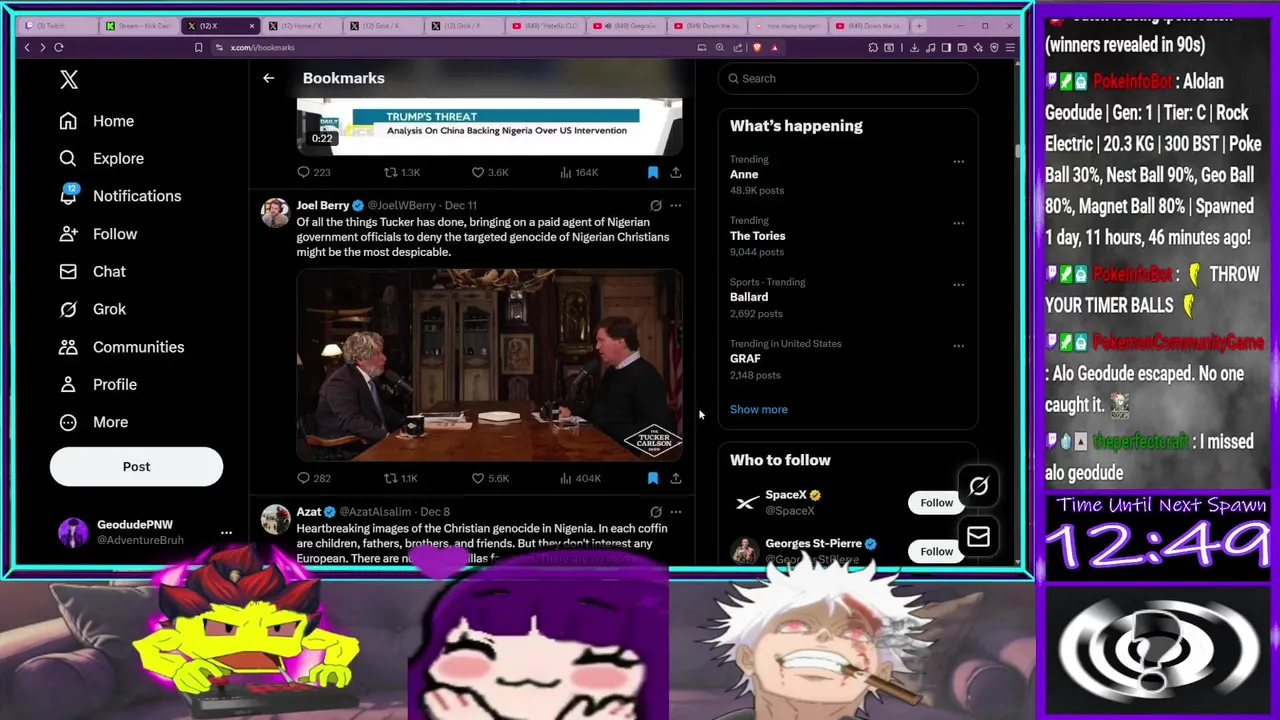Click the Brave Shields lion icon
This screenshot has width=1280, height=720.
point(757,47)
